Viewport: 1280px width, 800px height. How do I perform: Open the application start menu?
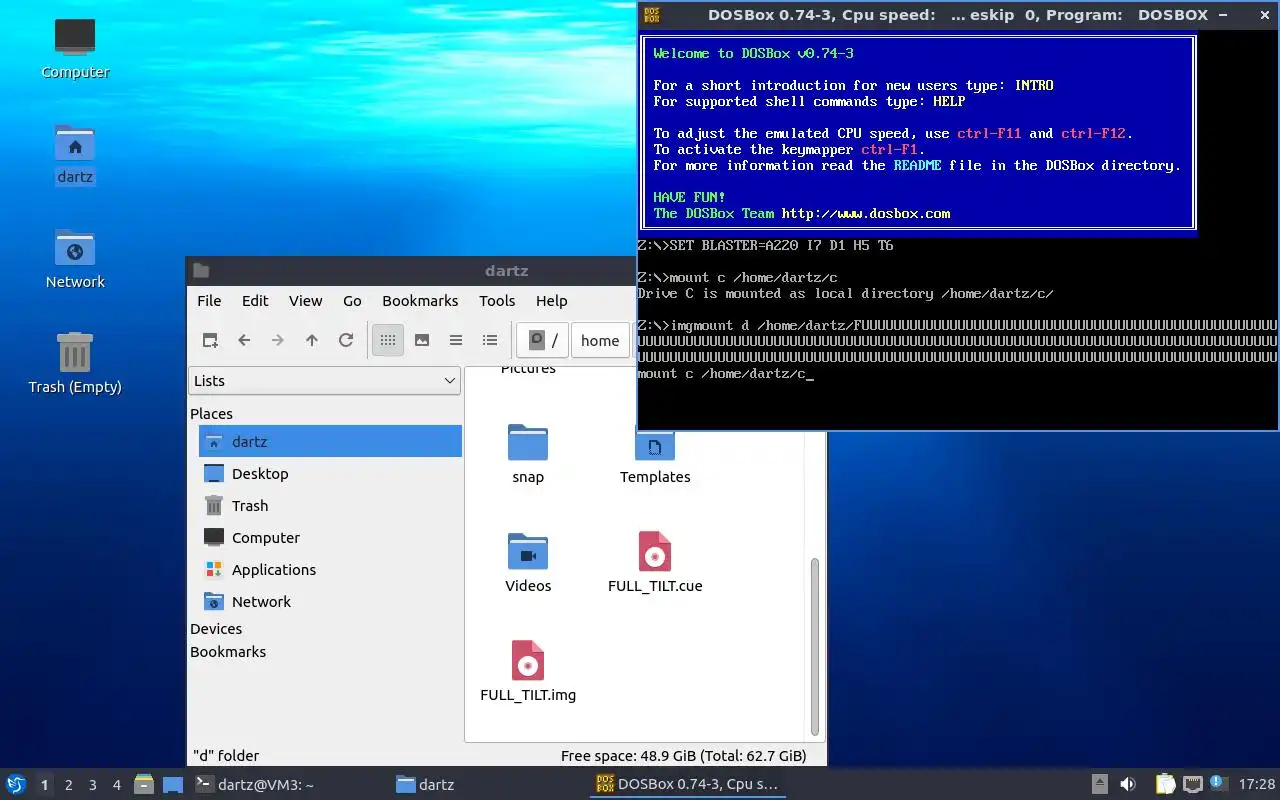click(x=15, y=785)
